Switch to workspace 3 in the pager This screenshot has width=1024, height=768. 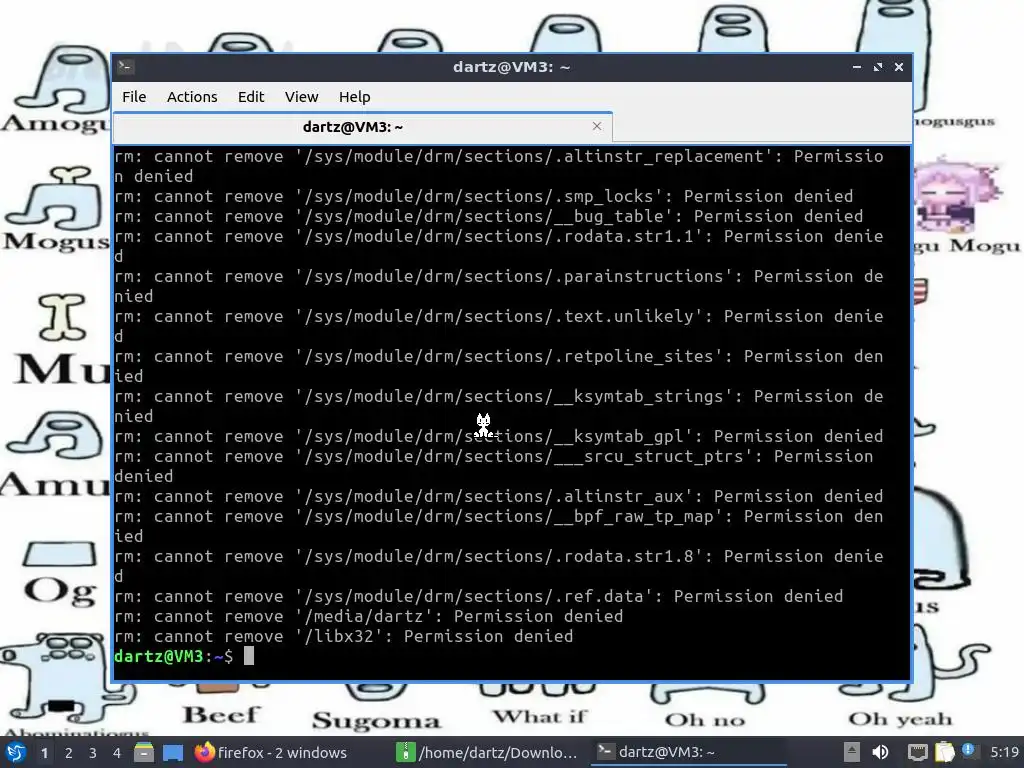(x=93, y=753)
